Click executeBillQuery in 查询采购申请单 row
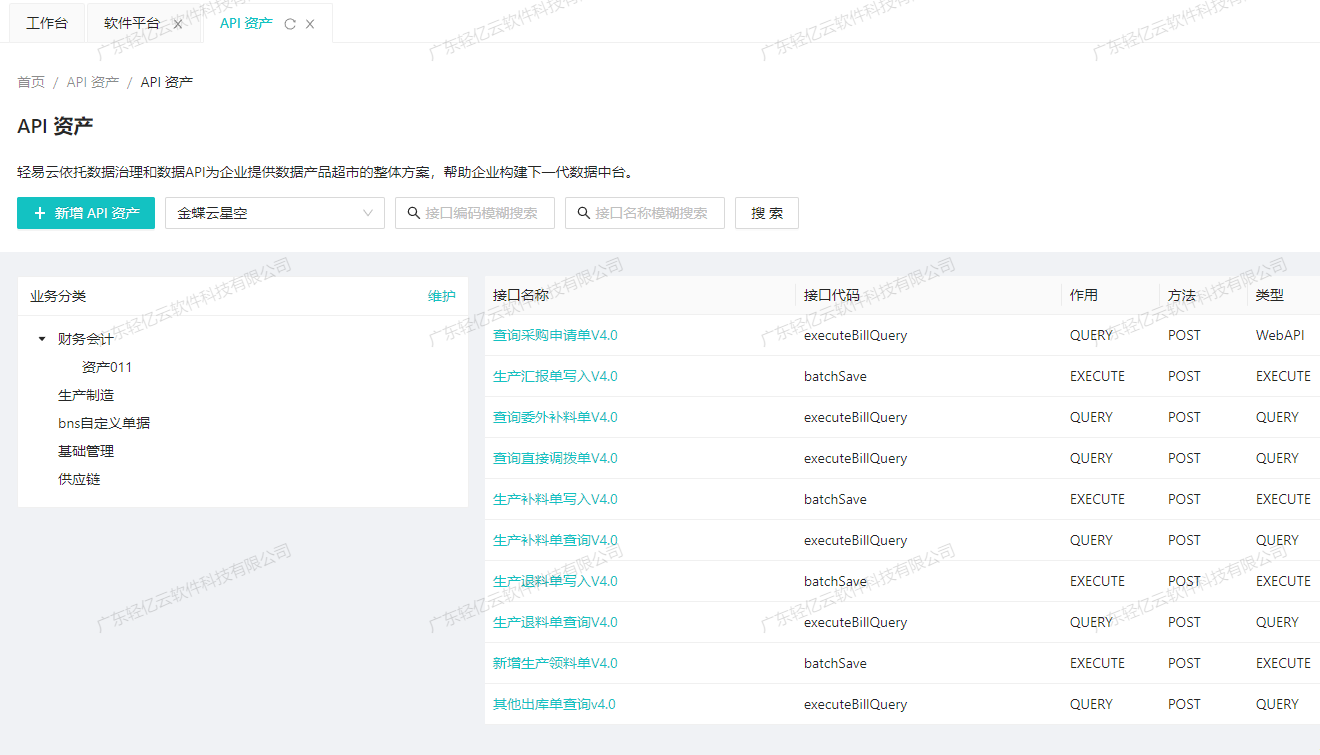Screen dimensions: 1320x755 coord(855,335)
